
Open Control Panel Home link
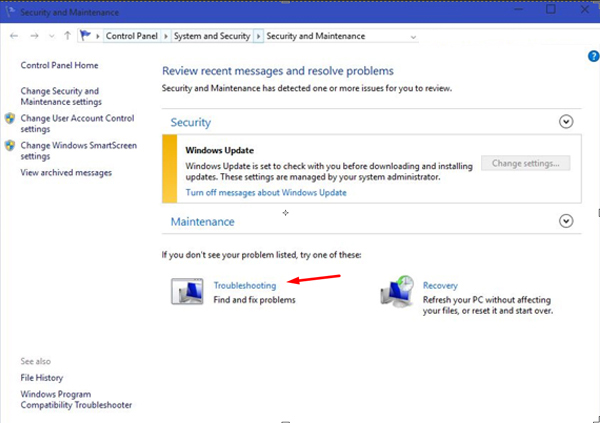click(59, 65)
